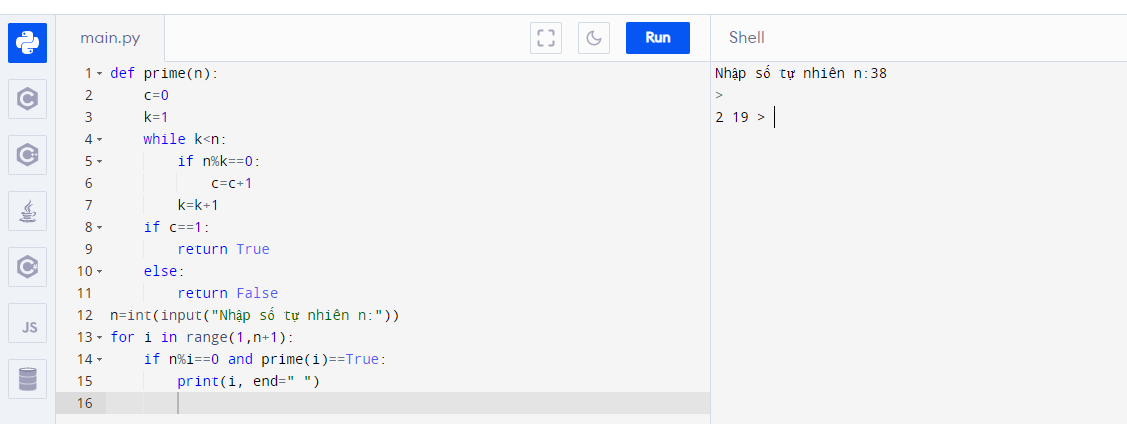The width and height of the screenshot is (1127, 424).
Task: Place cursor on empty line 16
Action: click(x=400, y=403)
